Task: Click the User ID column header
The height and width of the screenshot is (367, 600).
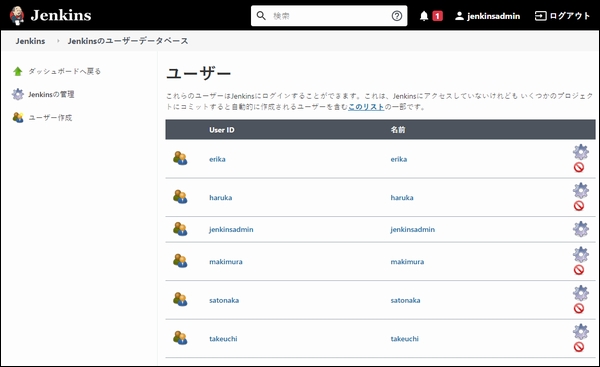Action: [222, 130]
